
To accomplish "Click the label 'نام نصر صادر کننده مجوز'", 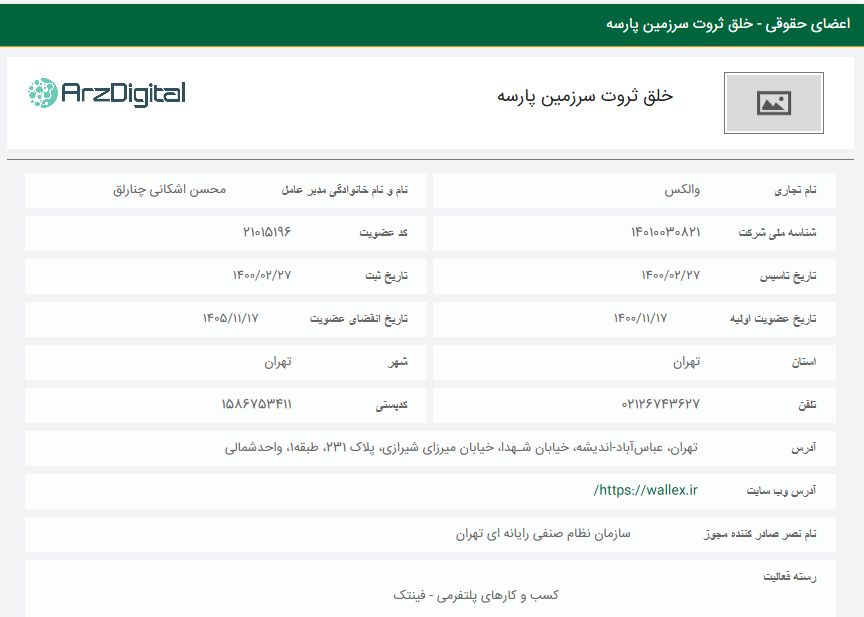I will [x=760, y=534].
